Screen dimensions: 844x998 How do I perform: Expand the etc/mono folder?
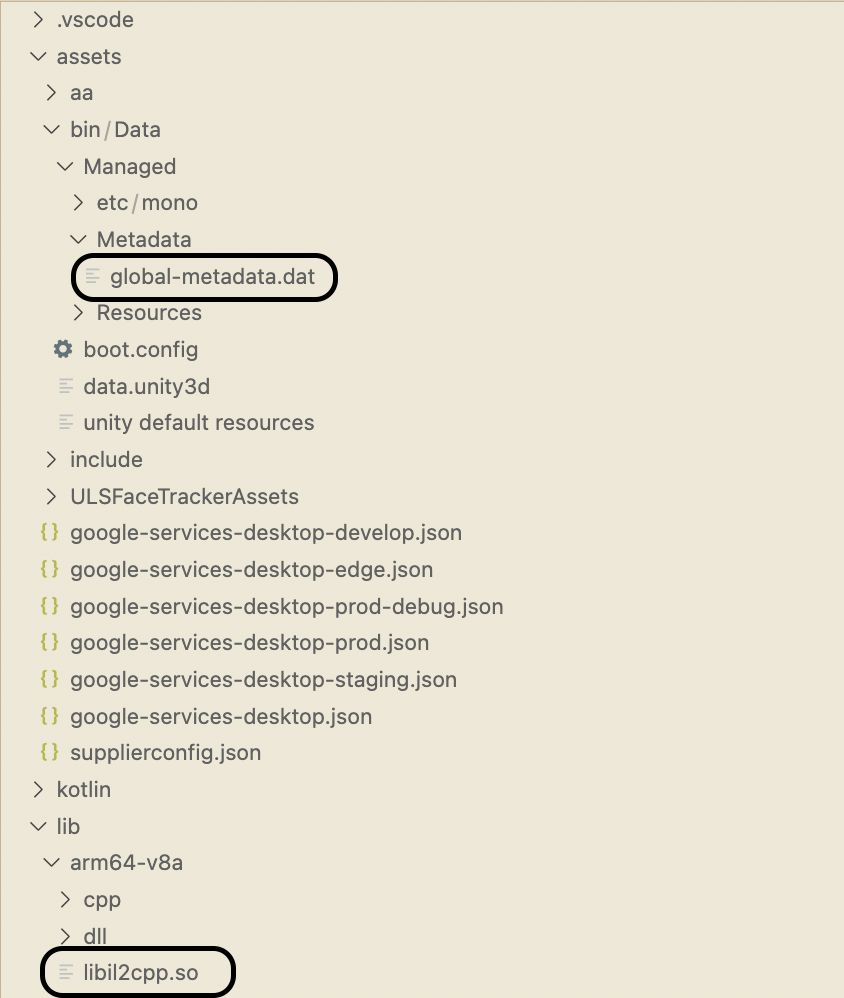79,203
